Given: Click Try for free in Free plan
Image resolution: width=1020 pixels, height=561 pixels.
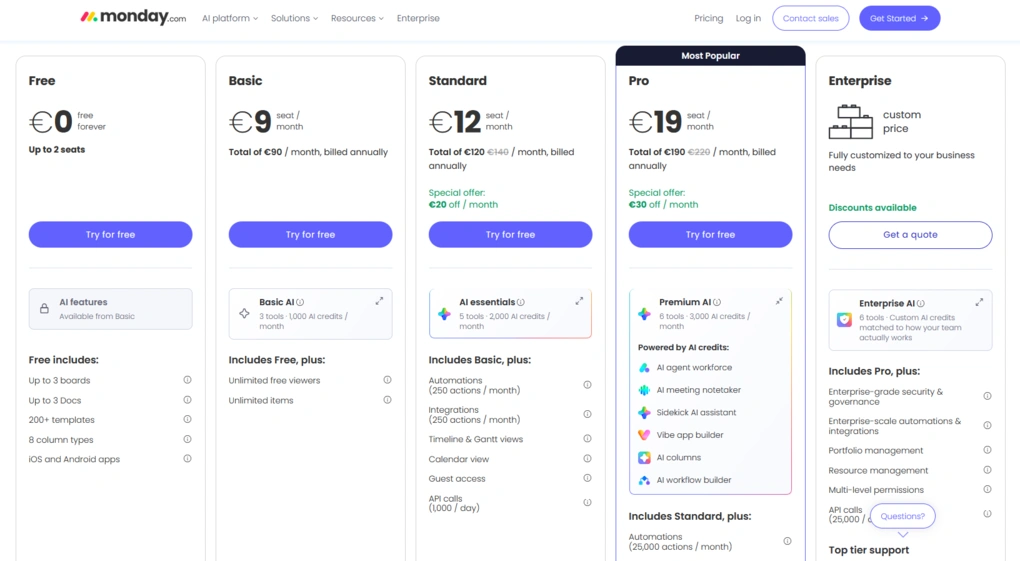Looking at the screenshot, I should click(x=111, y=234).
